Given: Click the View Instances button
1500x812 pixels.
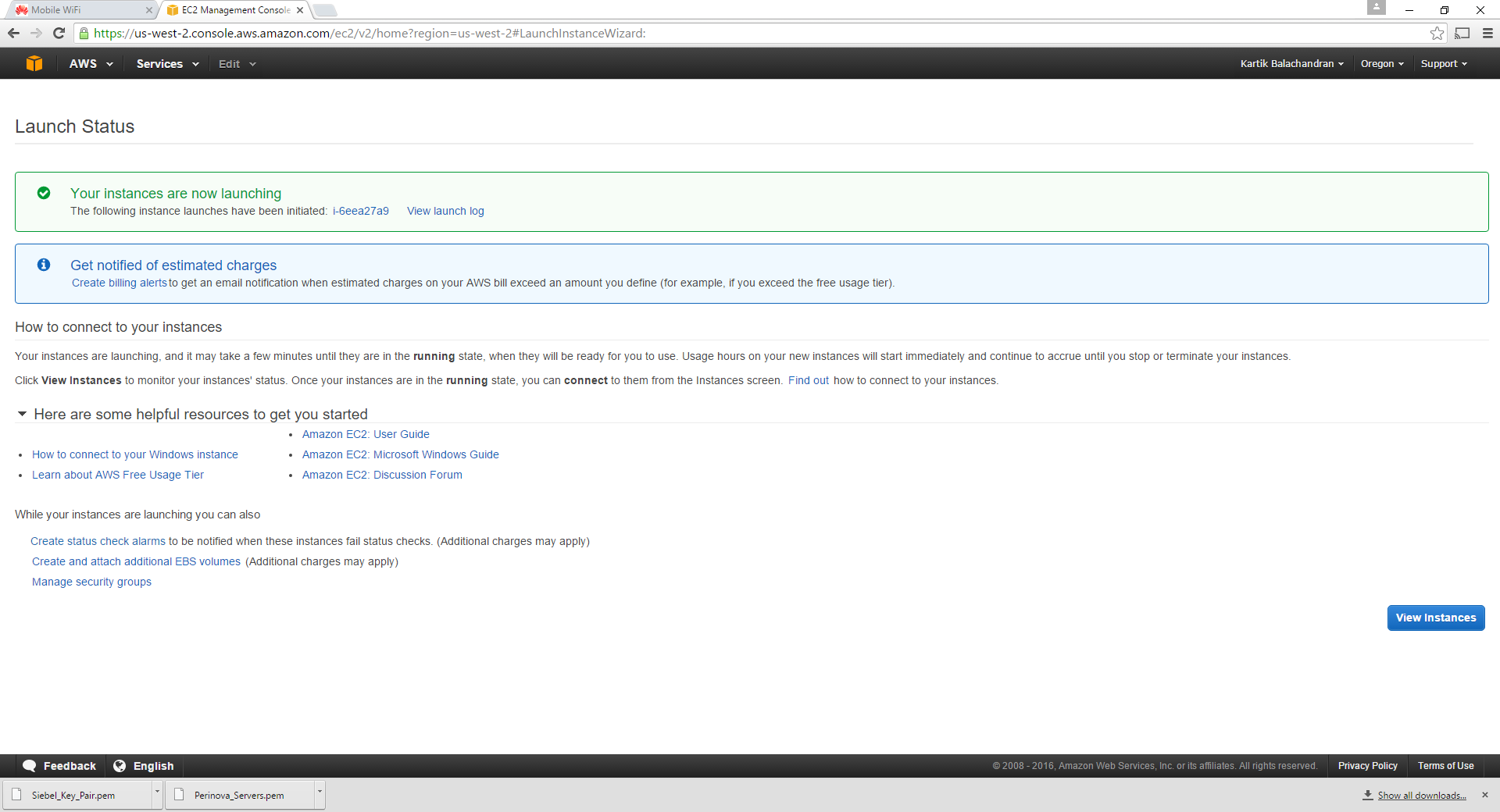Looking at the screenshot, I should point(1436,618).
